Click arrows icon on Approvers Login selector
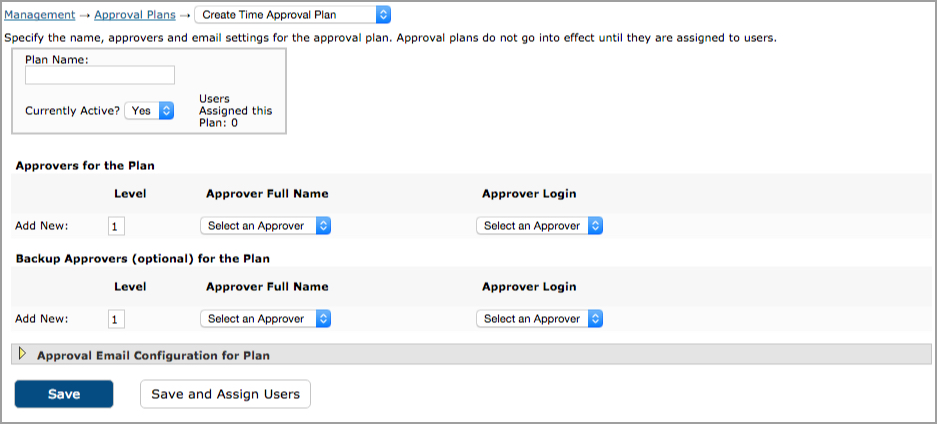This screenshot has width=937, height=424. [x=595, y=226]
